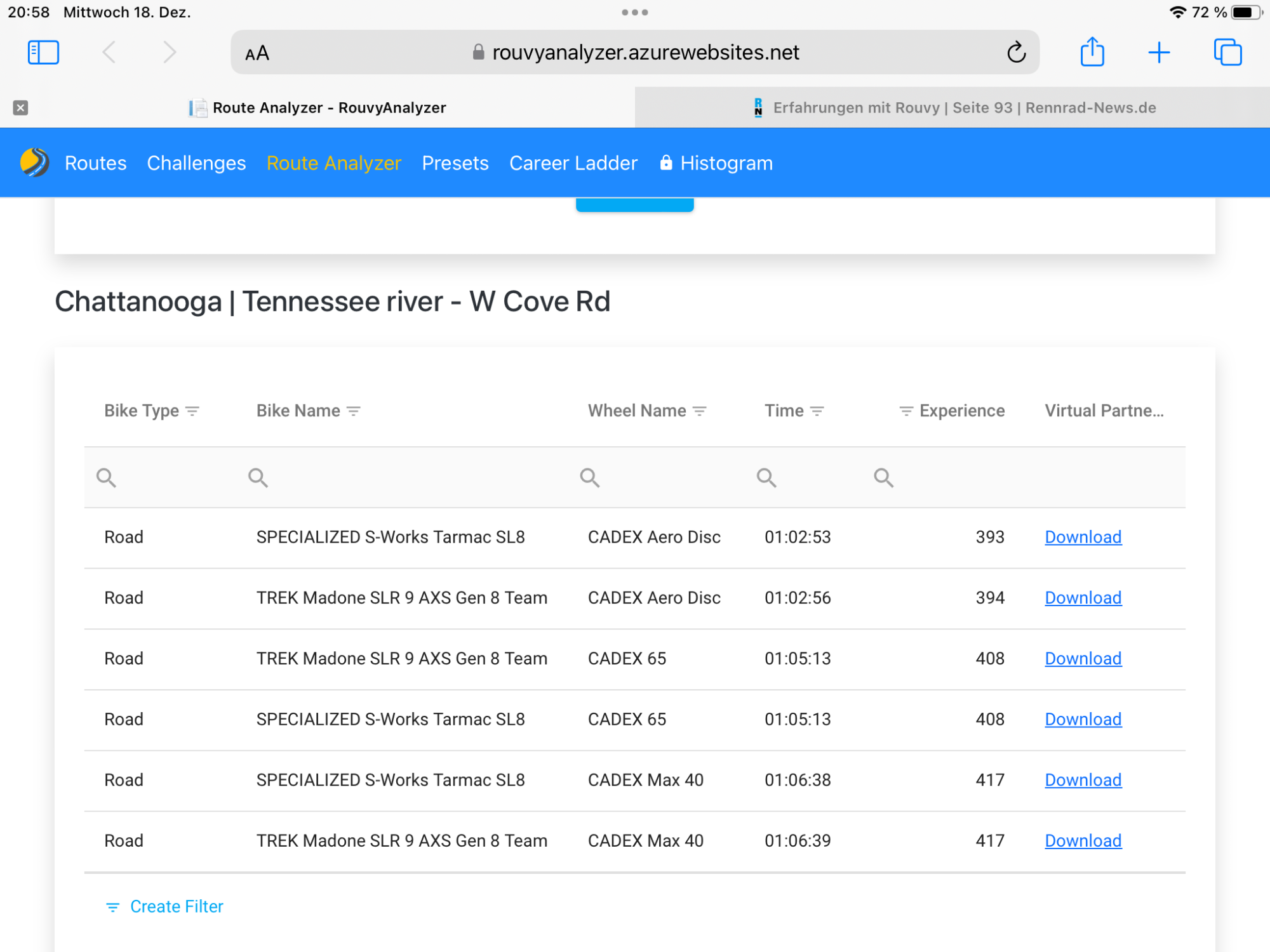Tap the battery status indicator
The image size is (1270, 952).
pyautogui.click(x=1247, y=12)
